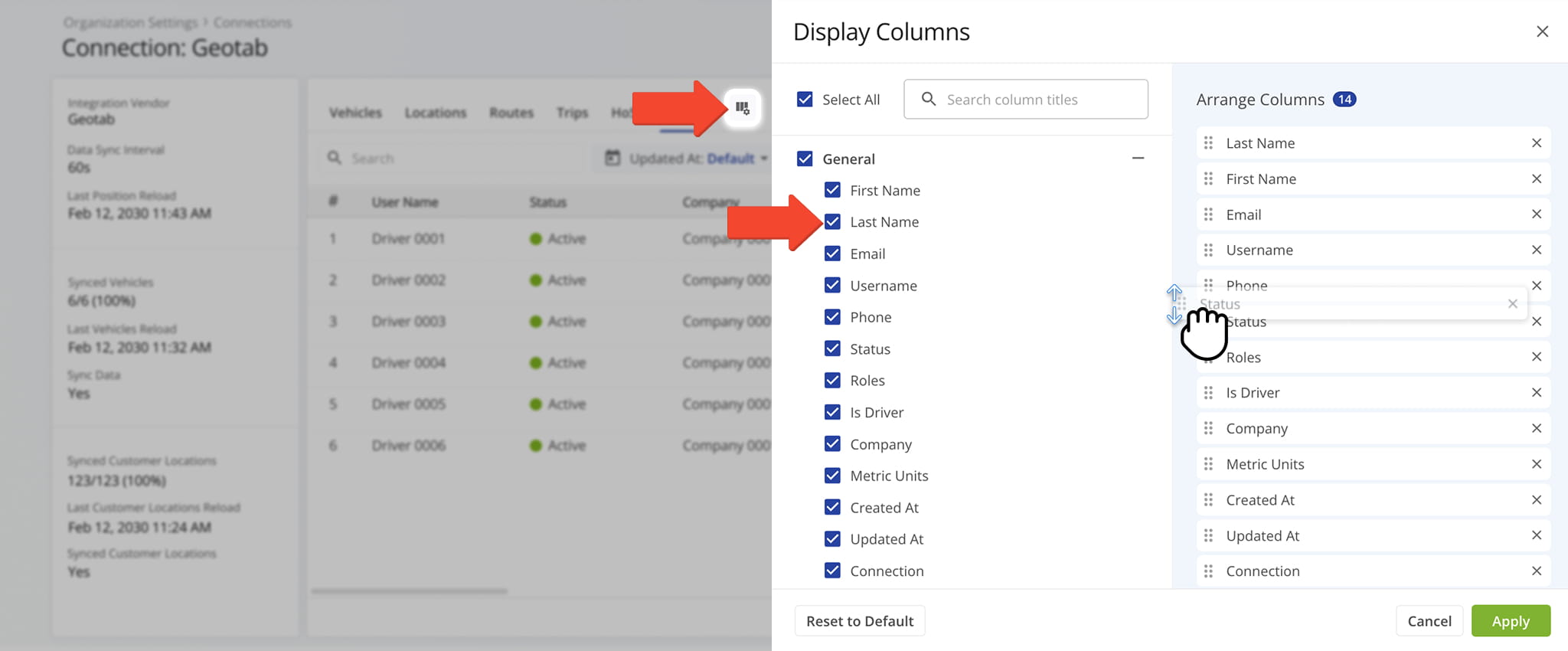Click the Apply button
This screenshot has height=651, width=1568.
1510,621
